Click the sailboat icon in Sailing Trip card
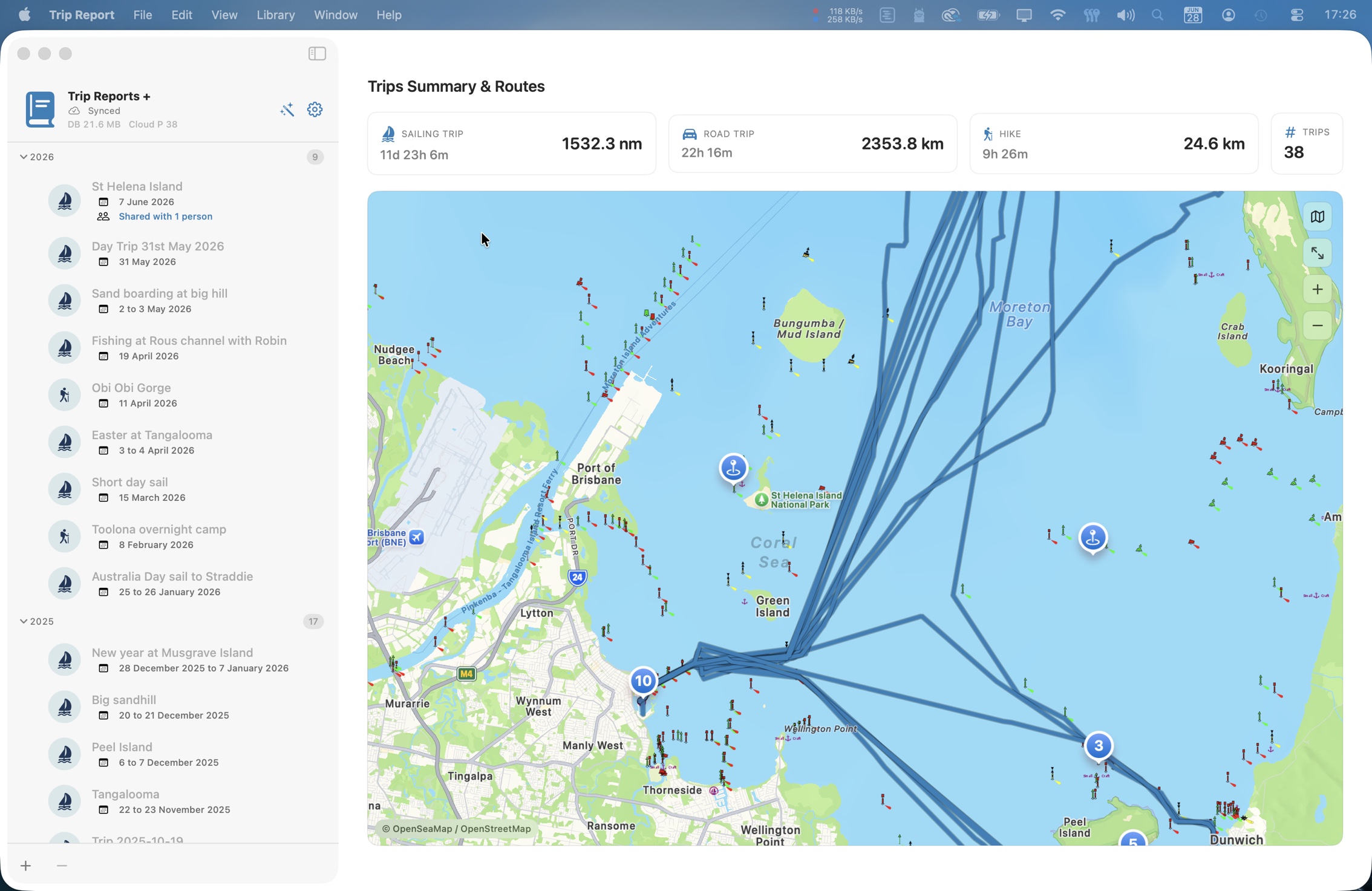The width and height of the screenshot is (1372, 891). [388, 134]
